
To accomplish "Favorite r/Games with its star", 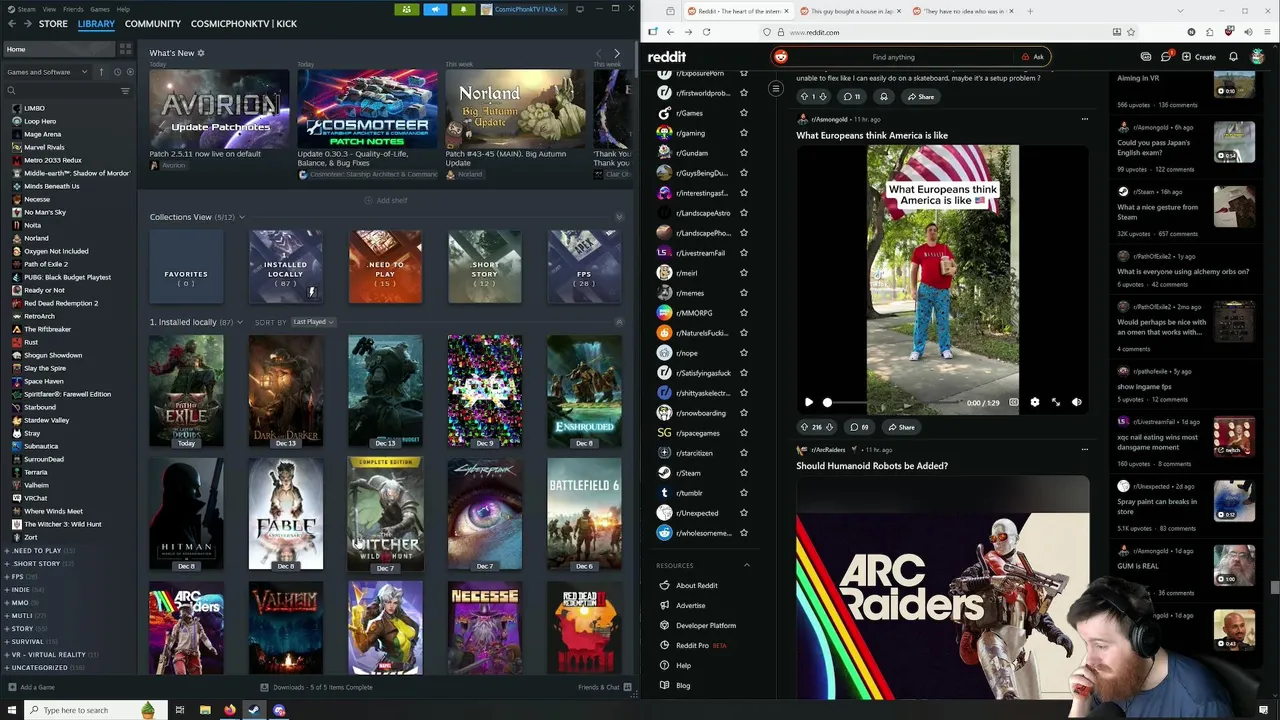I will (743, 113).
